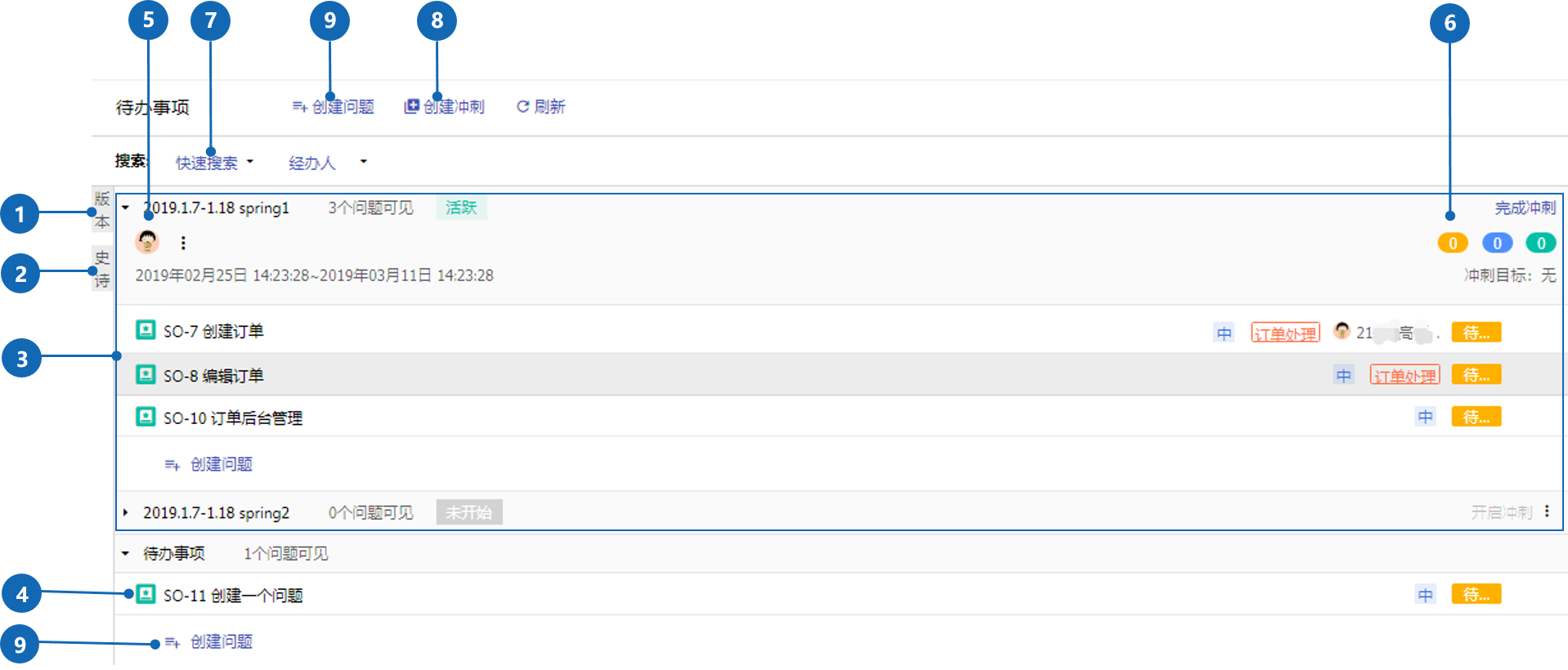Click the 0个问题可见 count text
This screenshot has width=1568, height=670.
click(370, 513)
